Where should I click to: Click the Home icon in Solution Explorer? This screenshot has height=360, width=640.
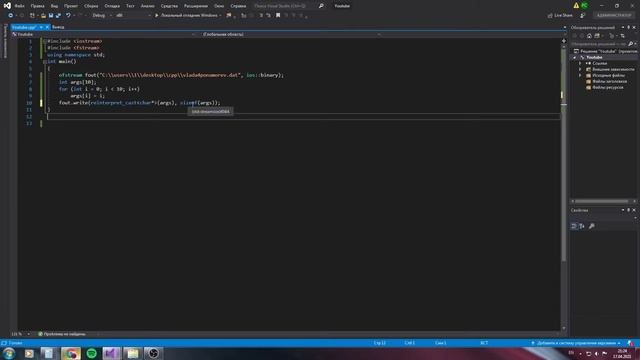pyautogui.click(x=589, y=36)
